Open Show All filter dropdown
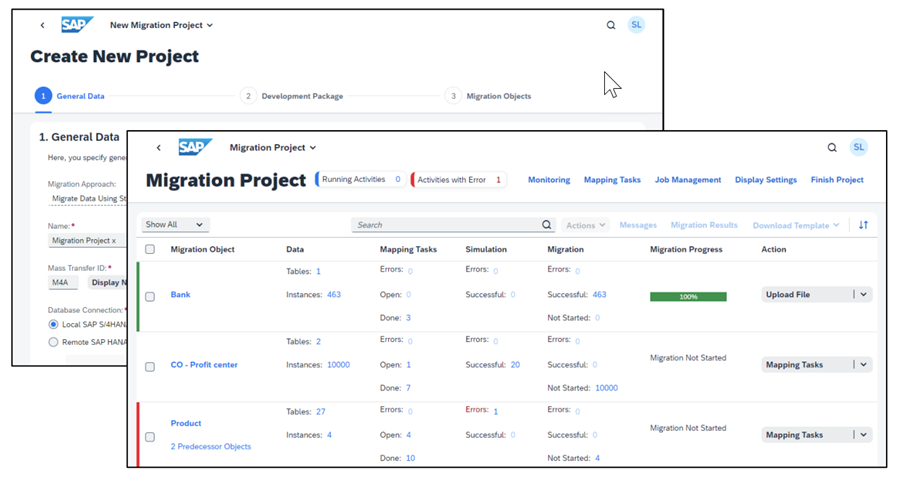Image resolution: width=907 pixels, height=477 pixels. pos(175,224)
